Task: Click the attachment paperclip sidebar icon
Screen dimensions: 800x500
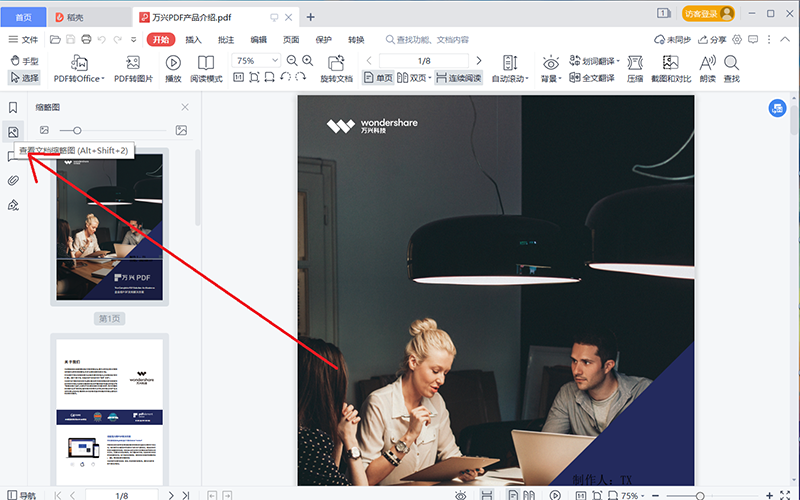Action: 13,181
